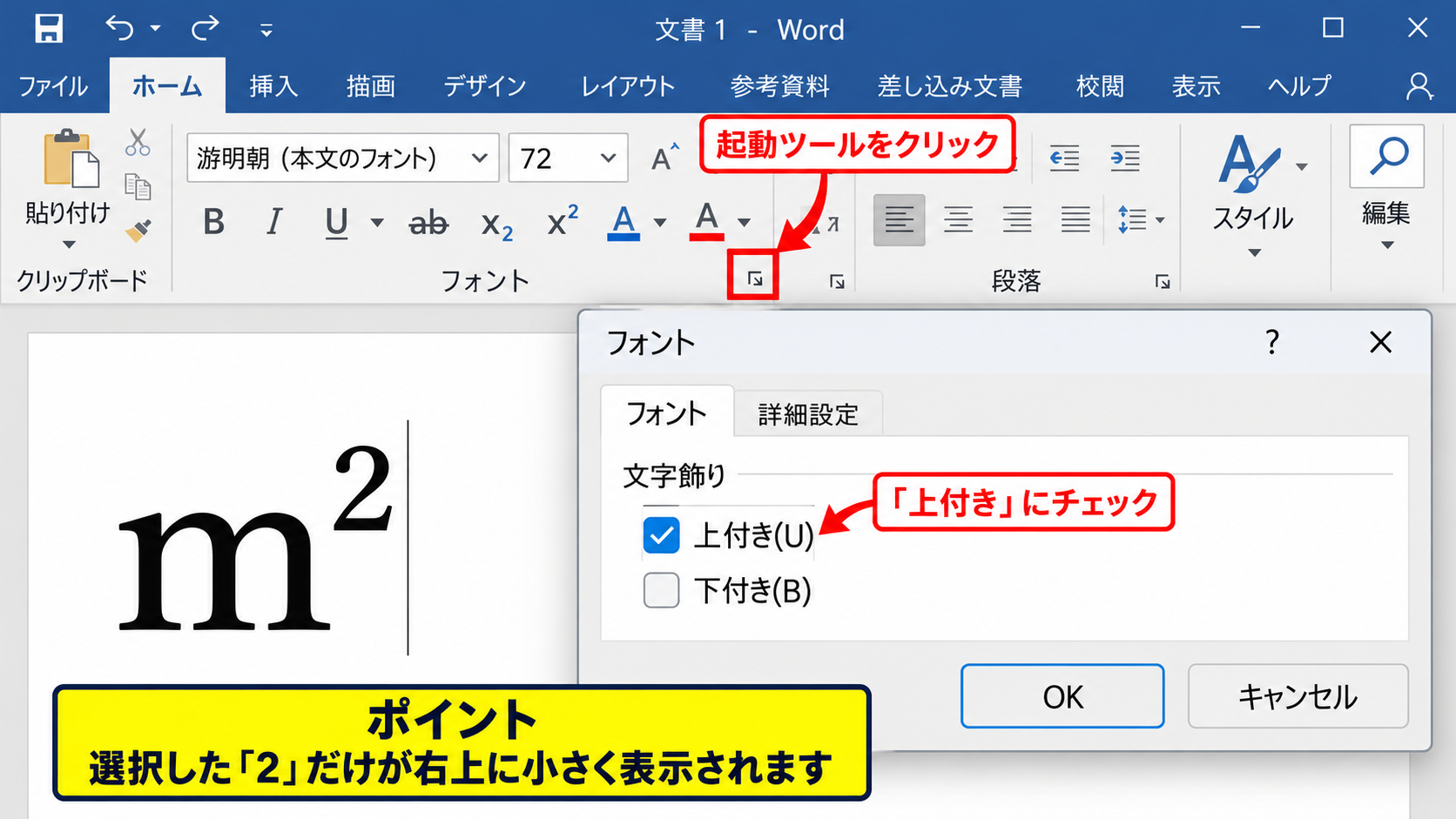The image size is (1456, 819).
Task: Toggle the Subscript x₂ button
Action: (x=496, y=225)
